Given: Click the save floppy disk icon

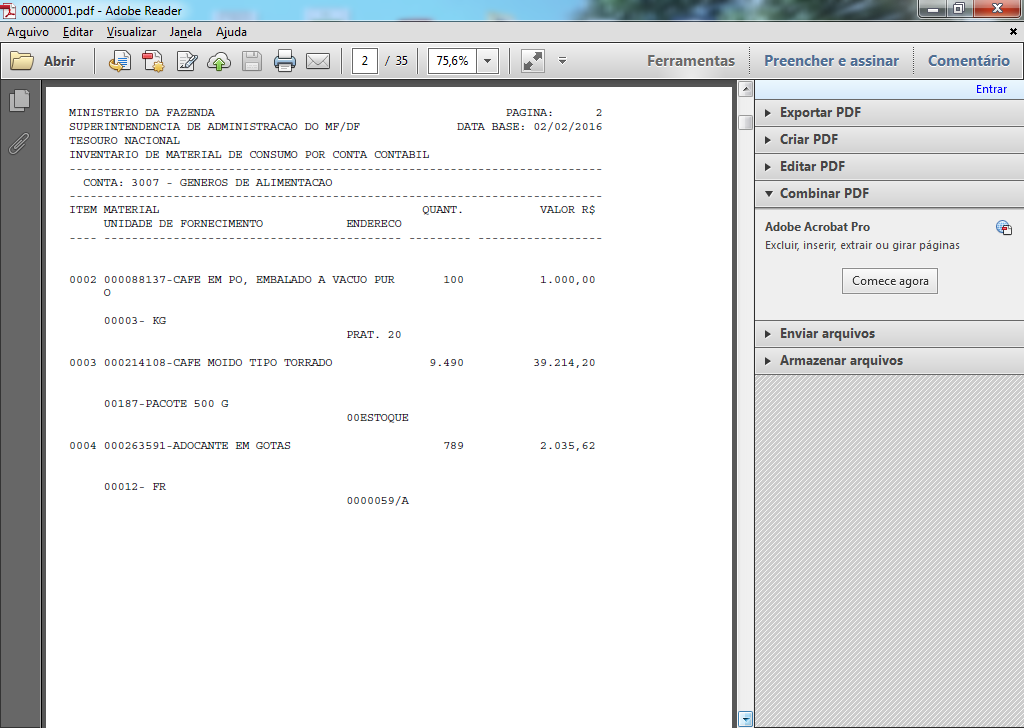Looking at the screenshot, I should (252, 61).
